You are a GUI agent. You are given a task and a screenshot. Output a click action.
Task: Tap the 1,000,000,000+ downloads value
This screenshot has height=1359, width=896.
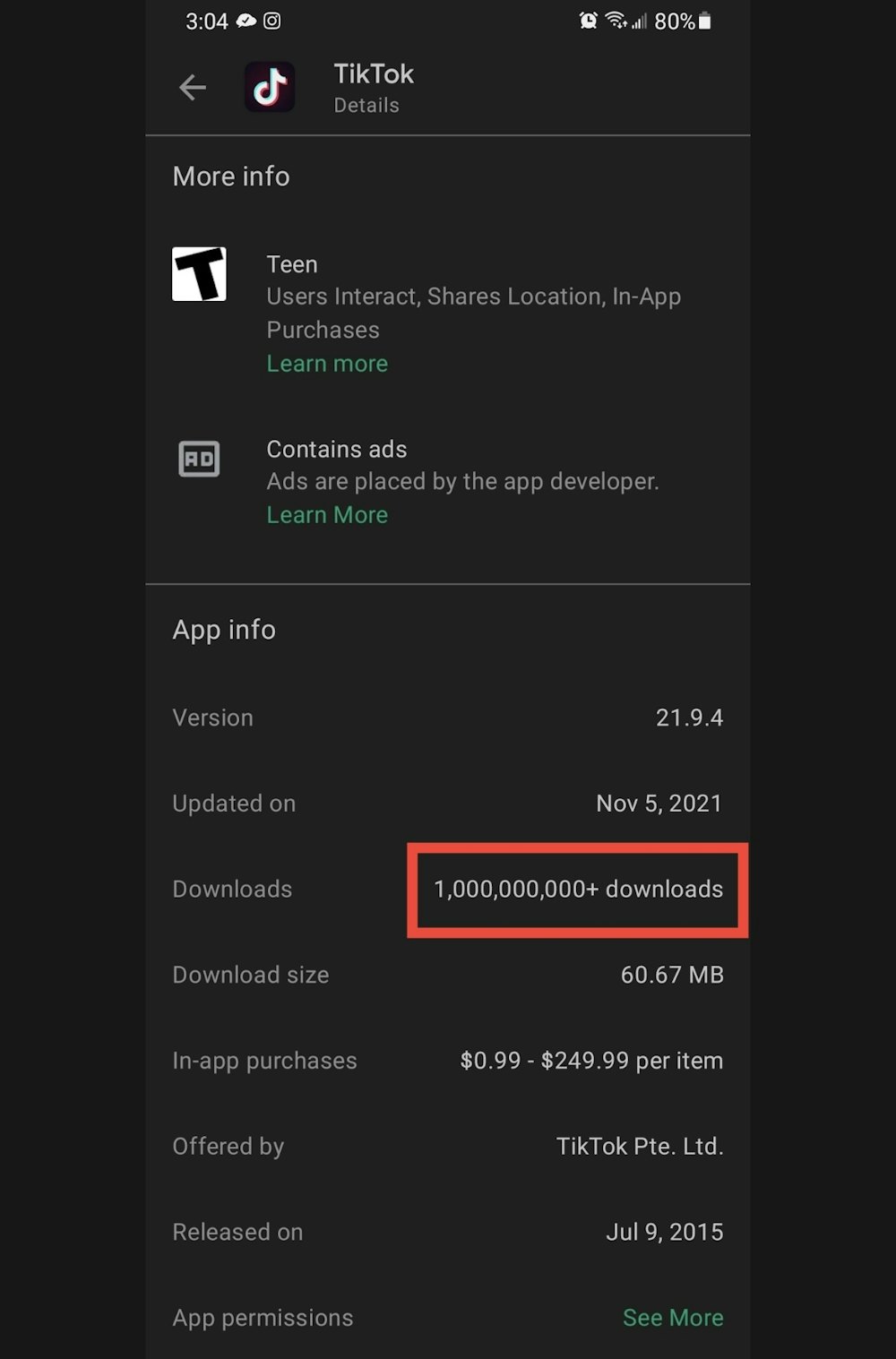(578, 890)
